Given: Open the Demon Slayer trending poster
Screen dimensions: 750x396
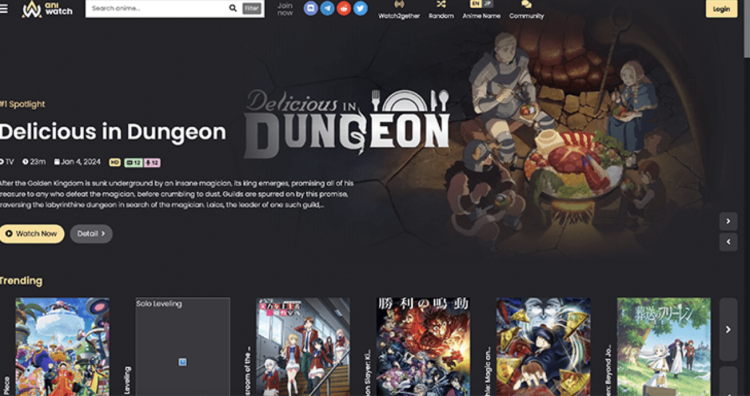Looking at the screenshot, I should [x=423, y=347].
